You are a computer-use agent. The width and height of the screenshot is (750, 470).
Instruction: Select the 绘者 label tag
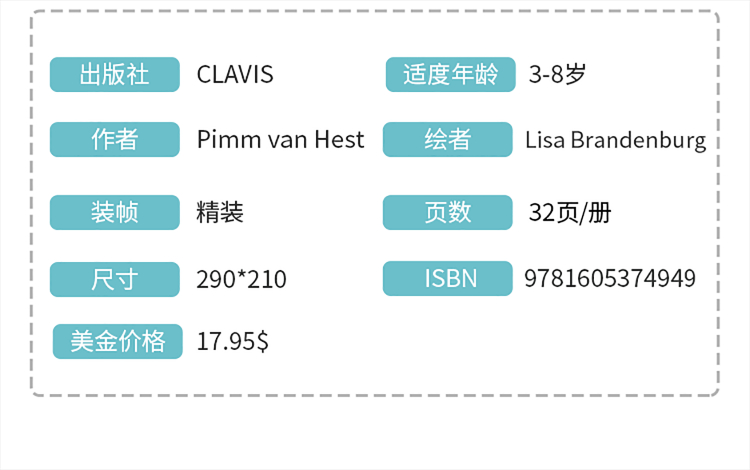(x=447, y=139)
